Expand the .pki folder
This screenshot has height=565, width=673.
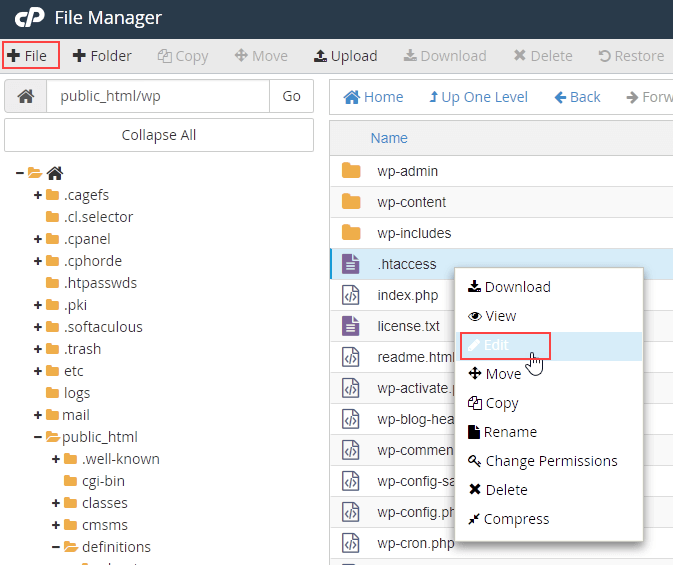click(x=38, y=305)
